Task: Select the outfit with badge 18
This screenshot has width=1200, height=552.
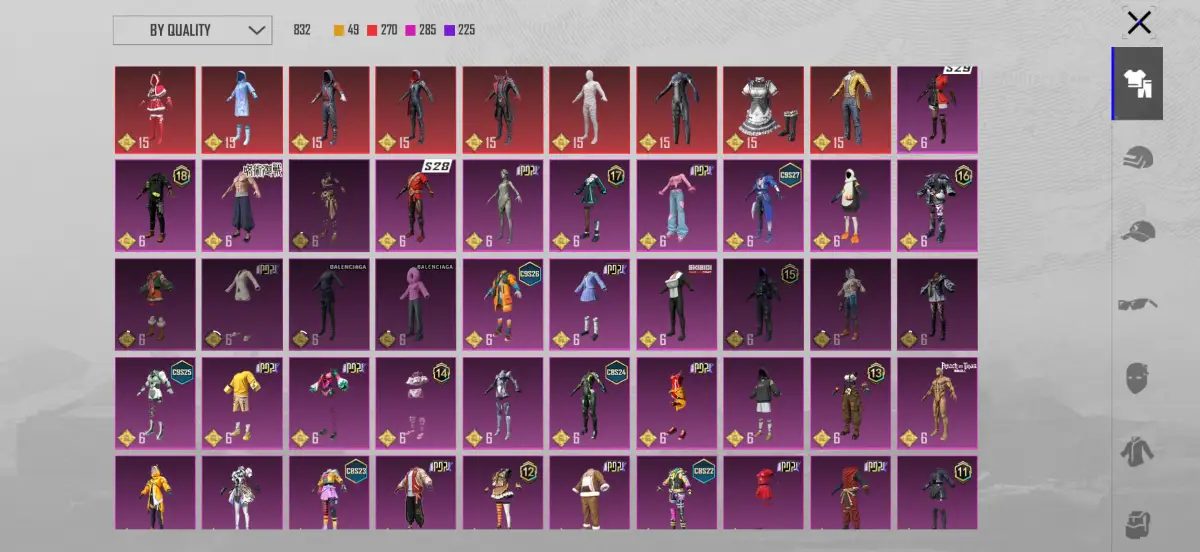Action: [x=155, y=205]
